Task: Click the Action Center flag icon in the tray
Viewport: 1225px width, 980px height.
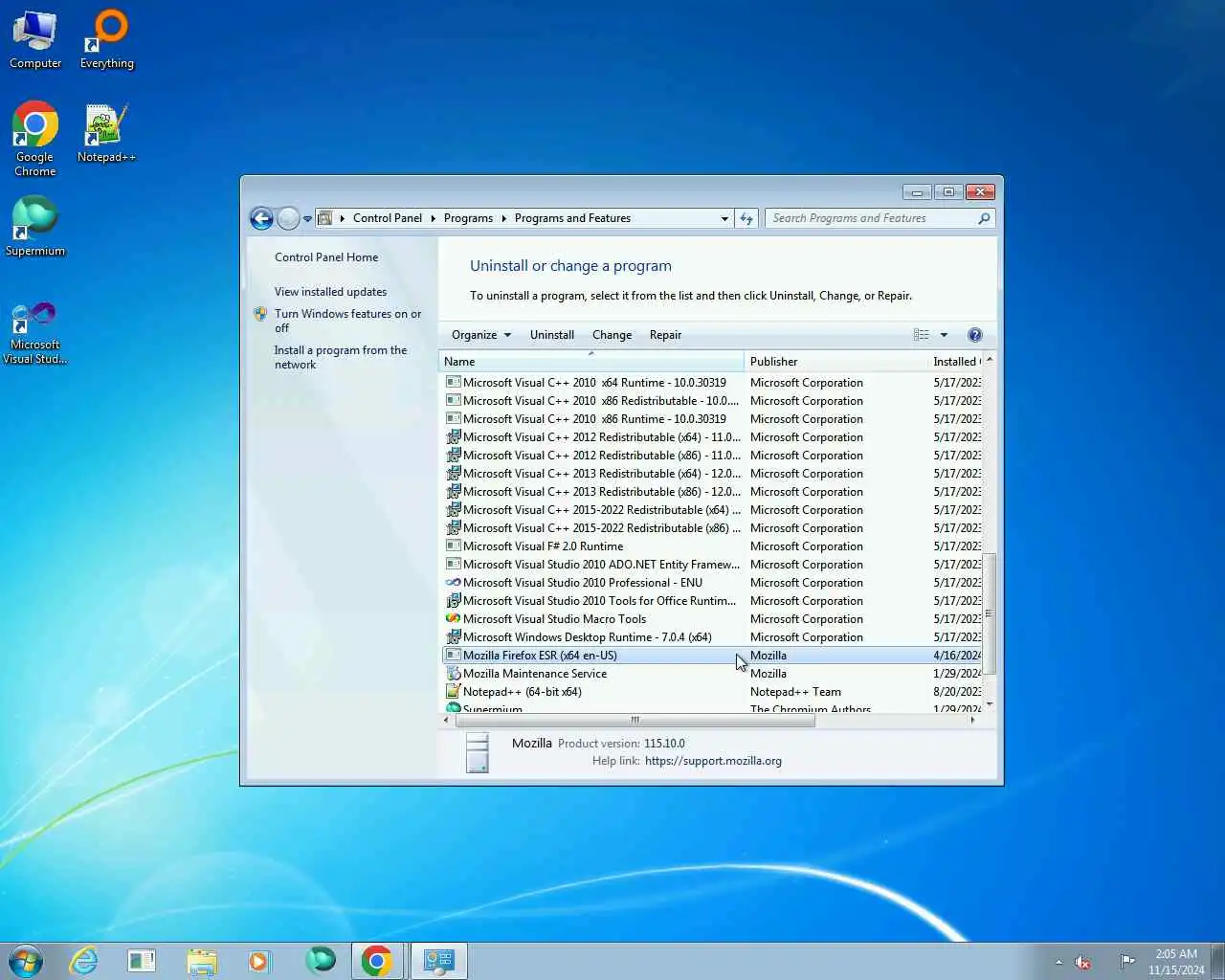Action: click(x=1127, y=962)
